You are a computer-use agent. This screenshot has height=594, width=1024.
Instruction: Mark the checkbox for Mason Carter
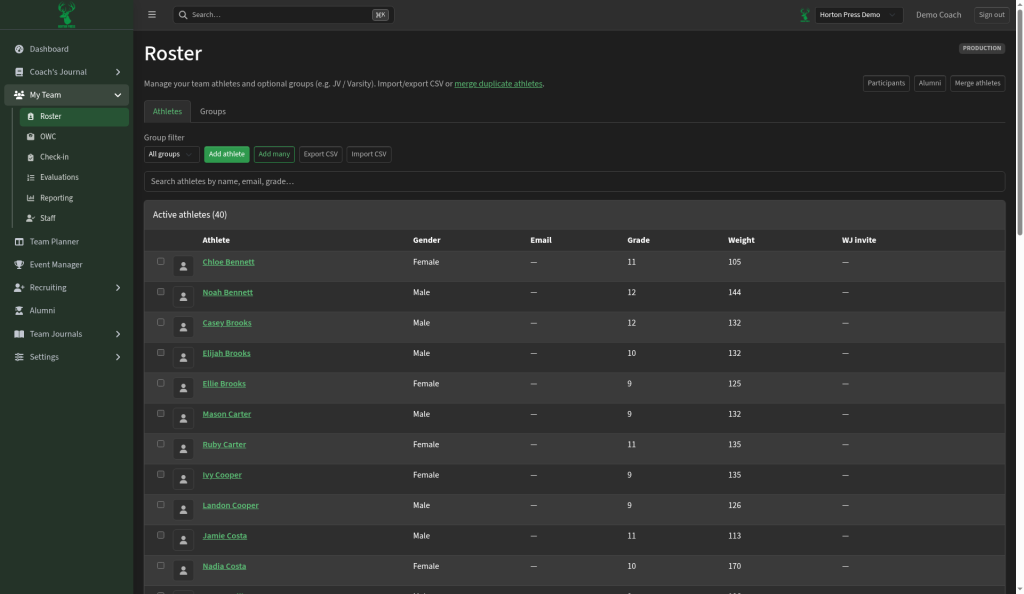[161, 413]
